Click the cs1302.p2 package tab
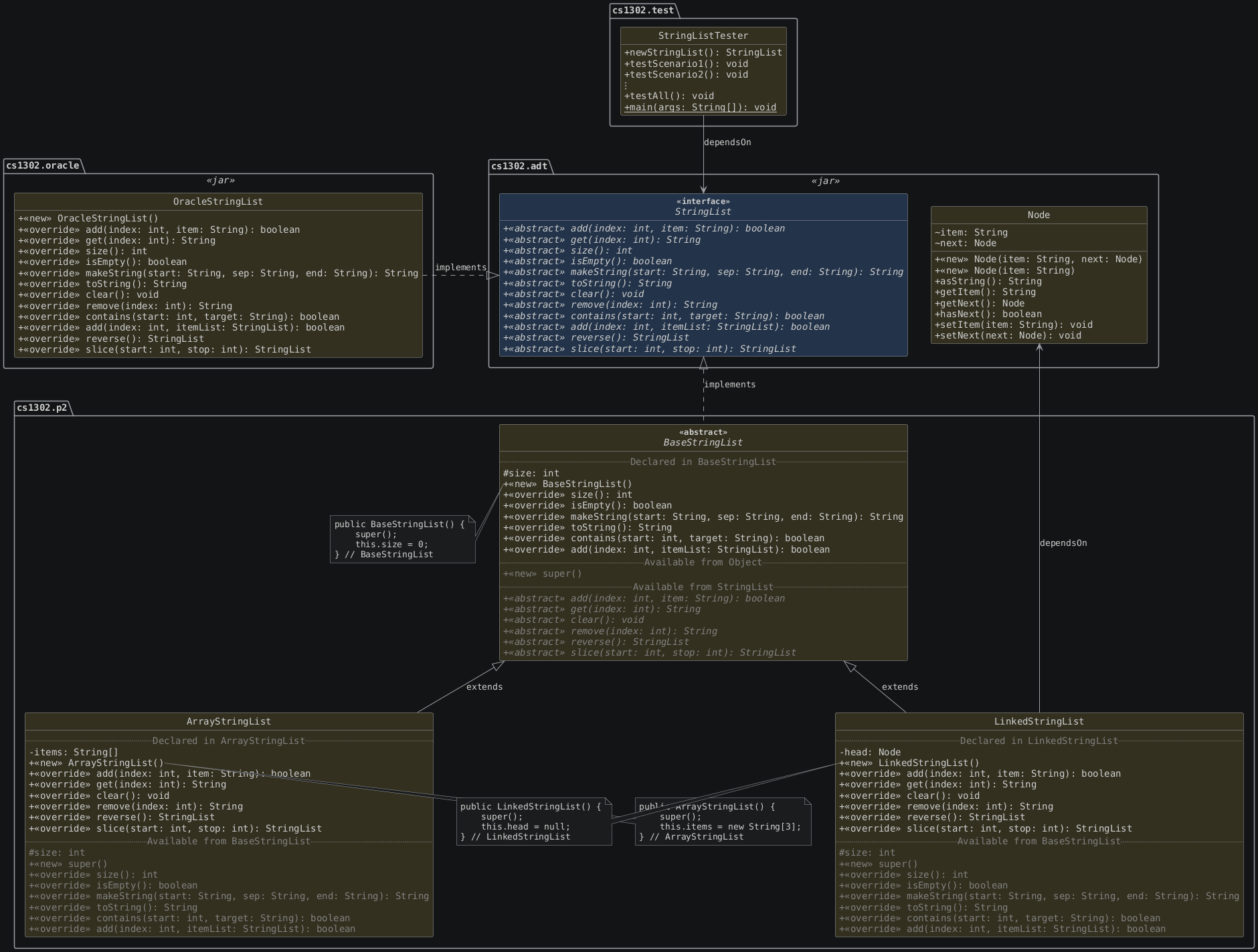Image resolution: width=1258 pixels, height=952 pixels. point(42,408)
